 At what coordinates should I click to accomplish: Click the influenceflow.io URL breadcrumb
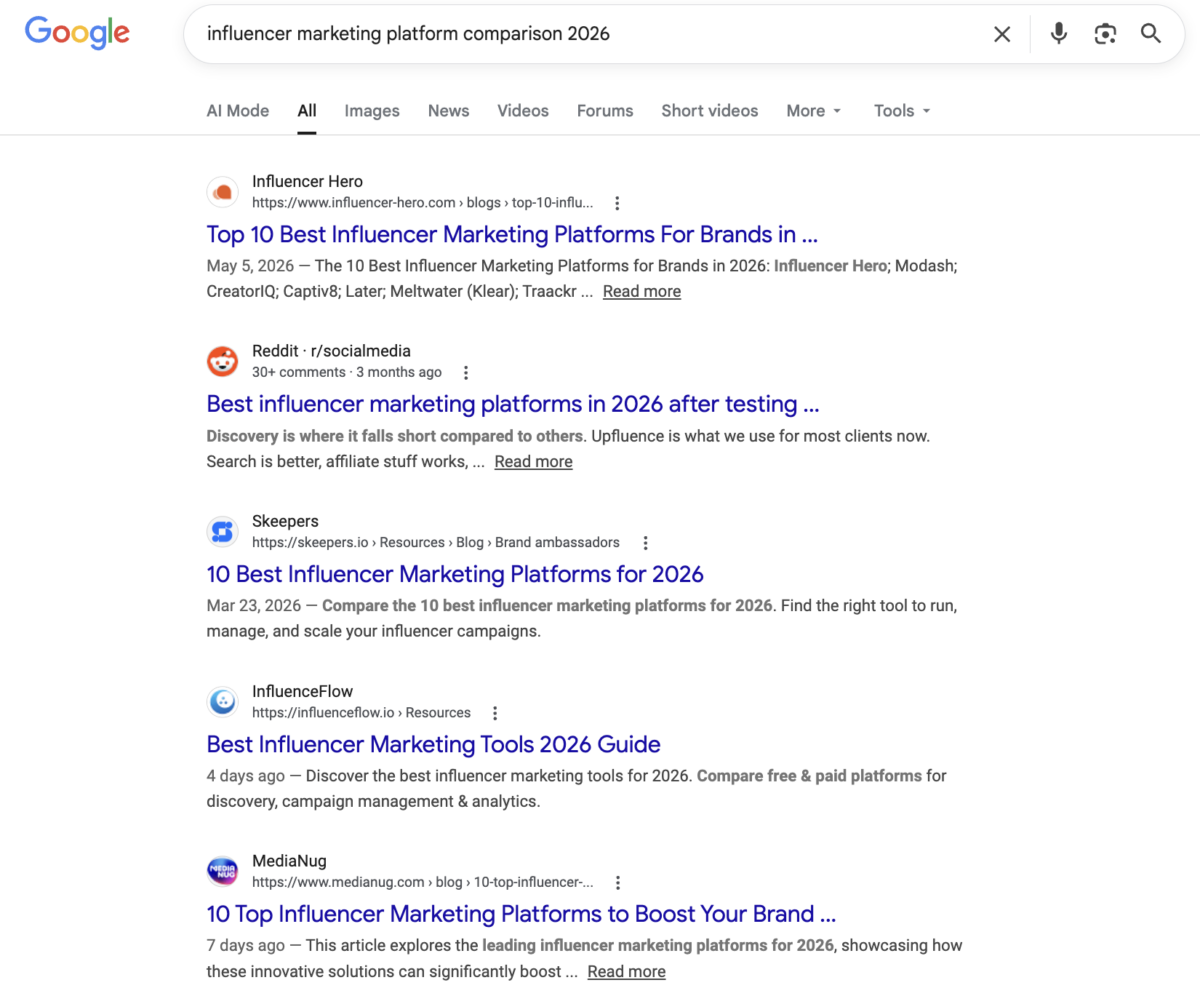pyautogui.click(x=361, y=713)
